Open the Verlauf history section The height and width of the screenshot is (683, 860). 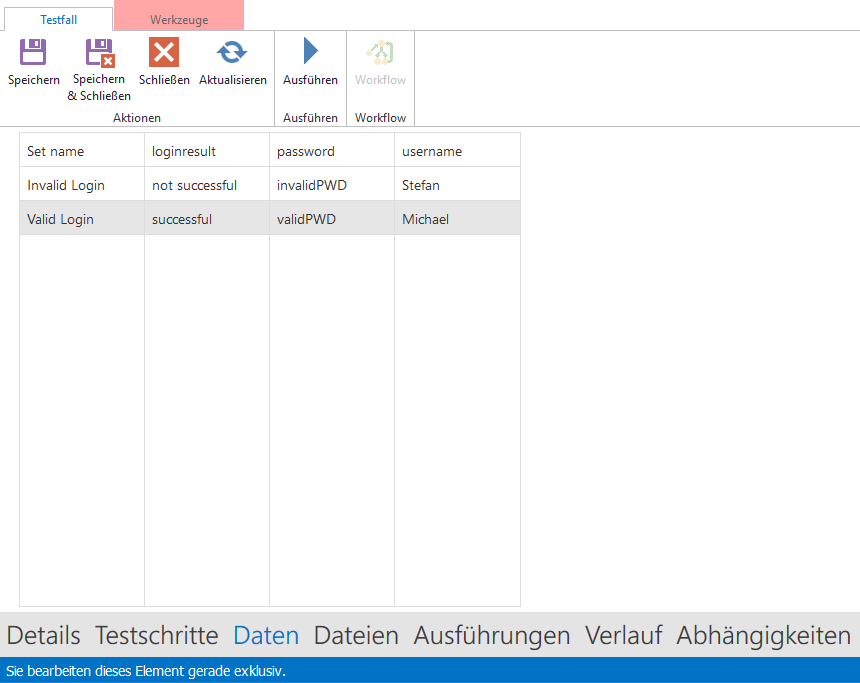(623, 635)
